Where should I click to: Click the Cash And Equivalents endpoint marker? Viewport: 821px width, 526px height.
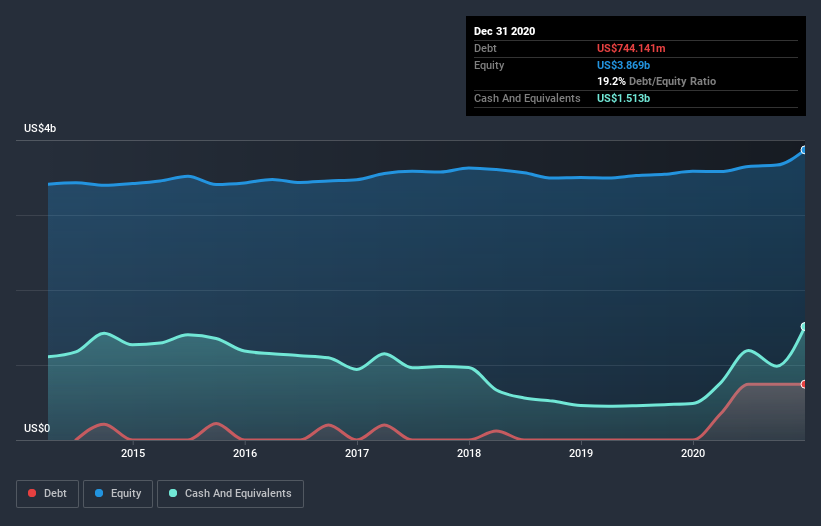tap(804, 327)
